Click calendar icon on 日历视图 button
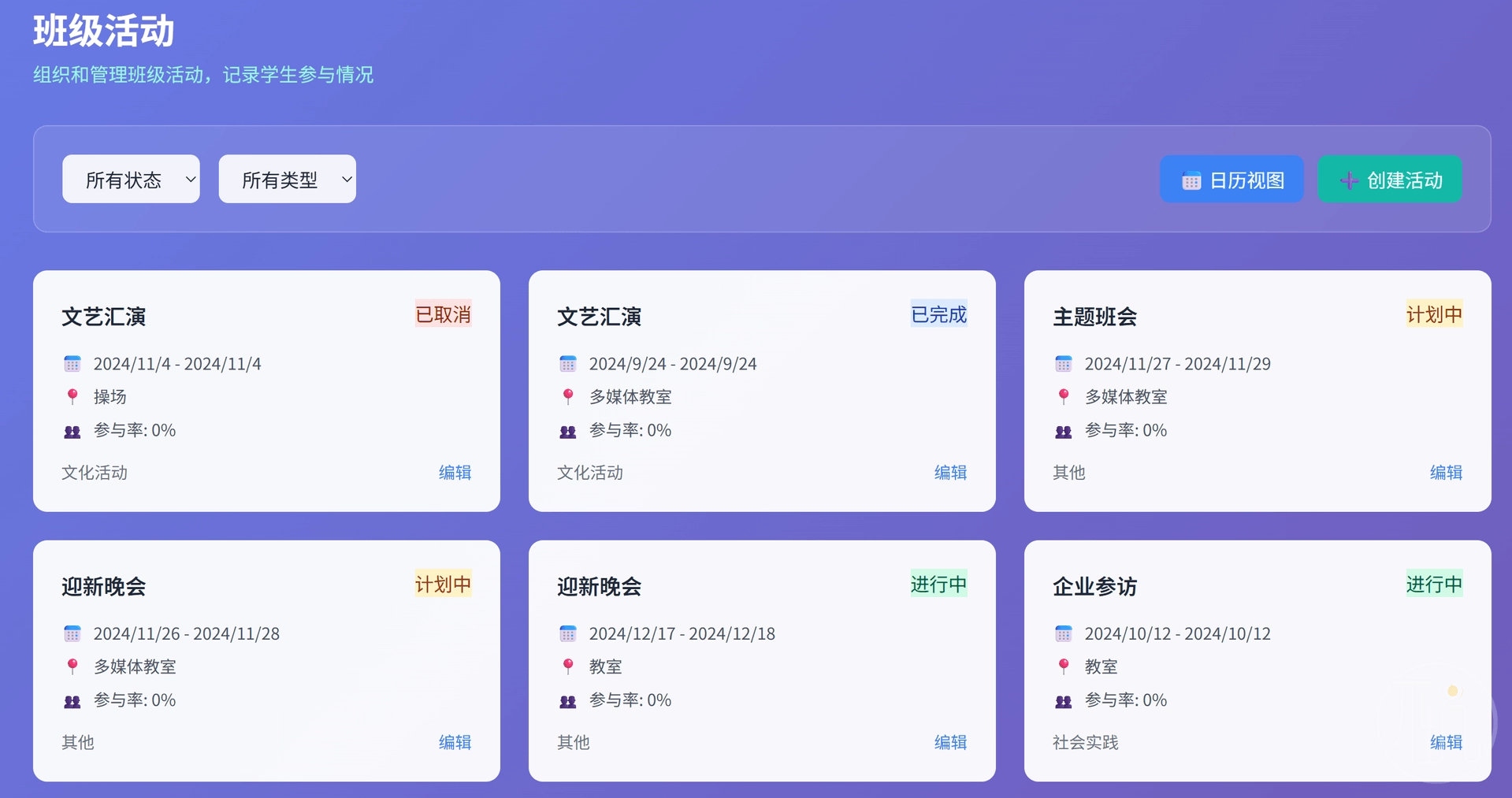 pos(1191,181)
